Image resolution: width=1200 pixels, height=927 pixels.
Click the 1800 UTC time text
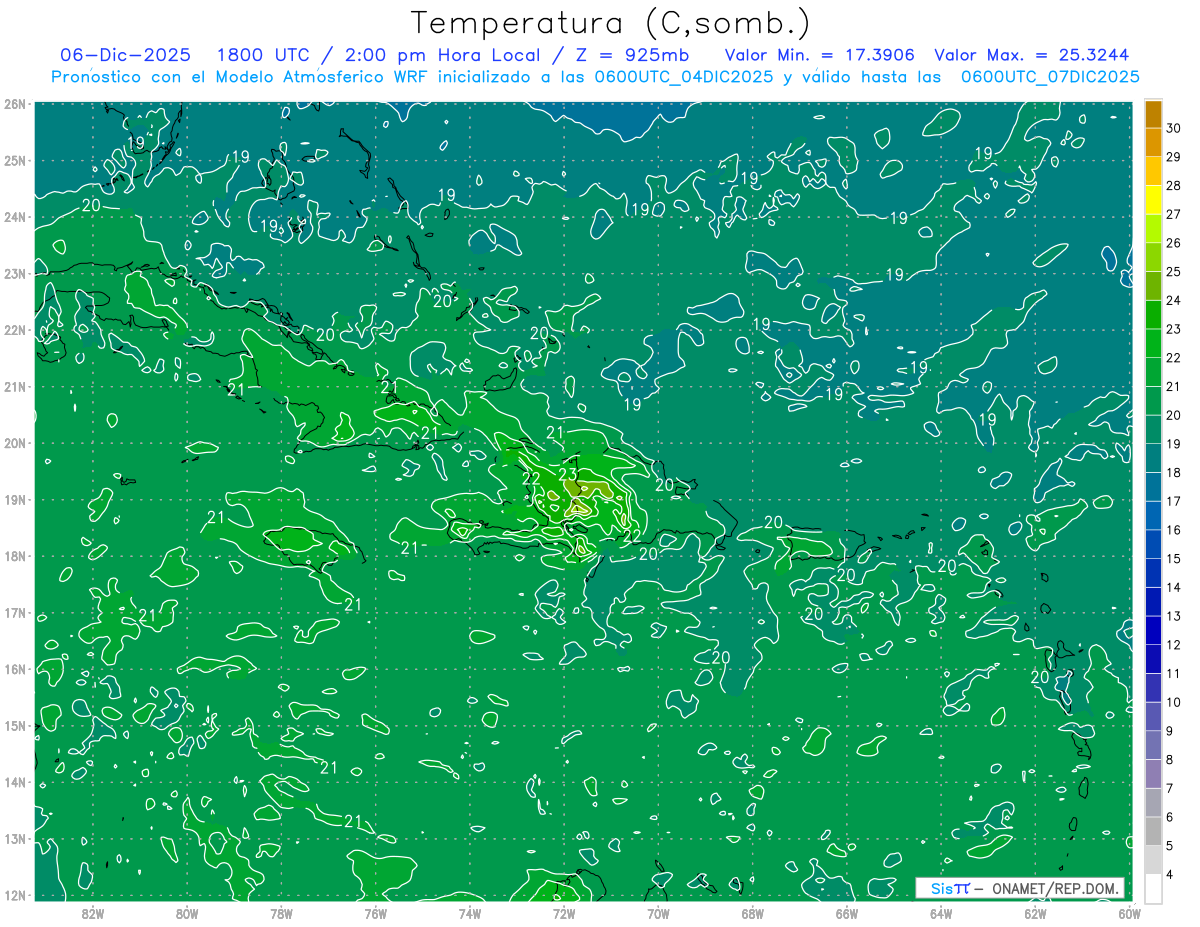tap(262, 54)
